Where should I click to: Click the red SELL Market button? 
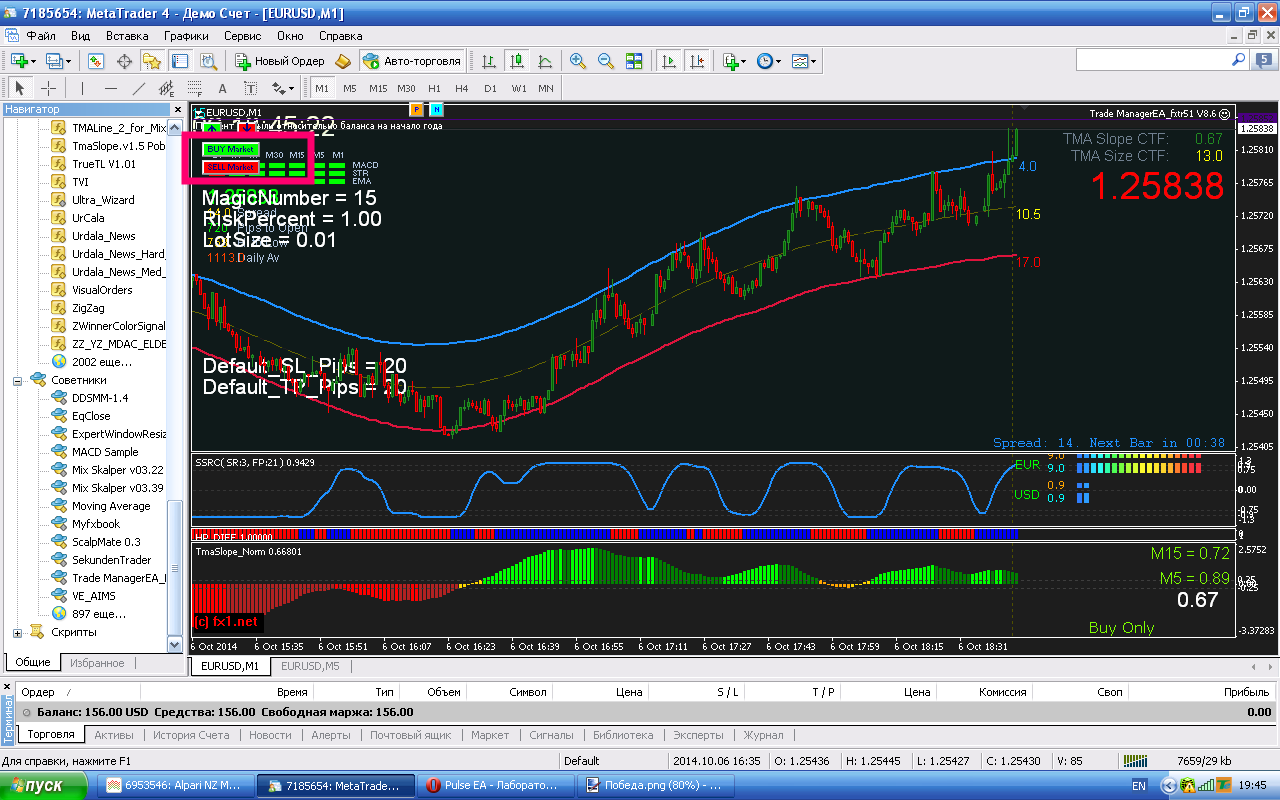(x=231, y=167)
